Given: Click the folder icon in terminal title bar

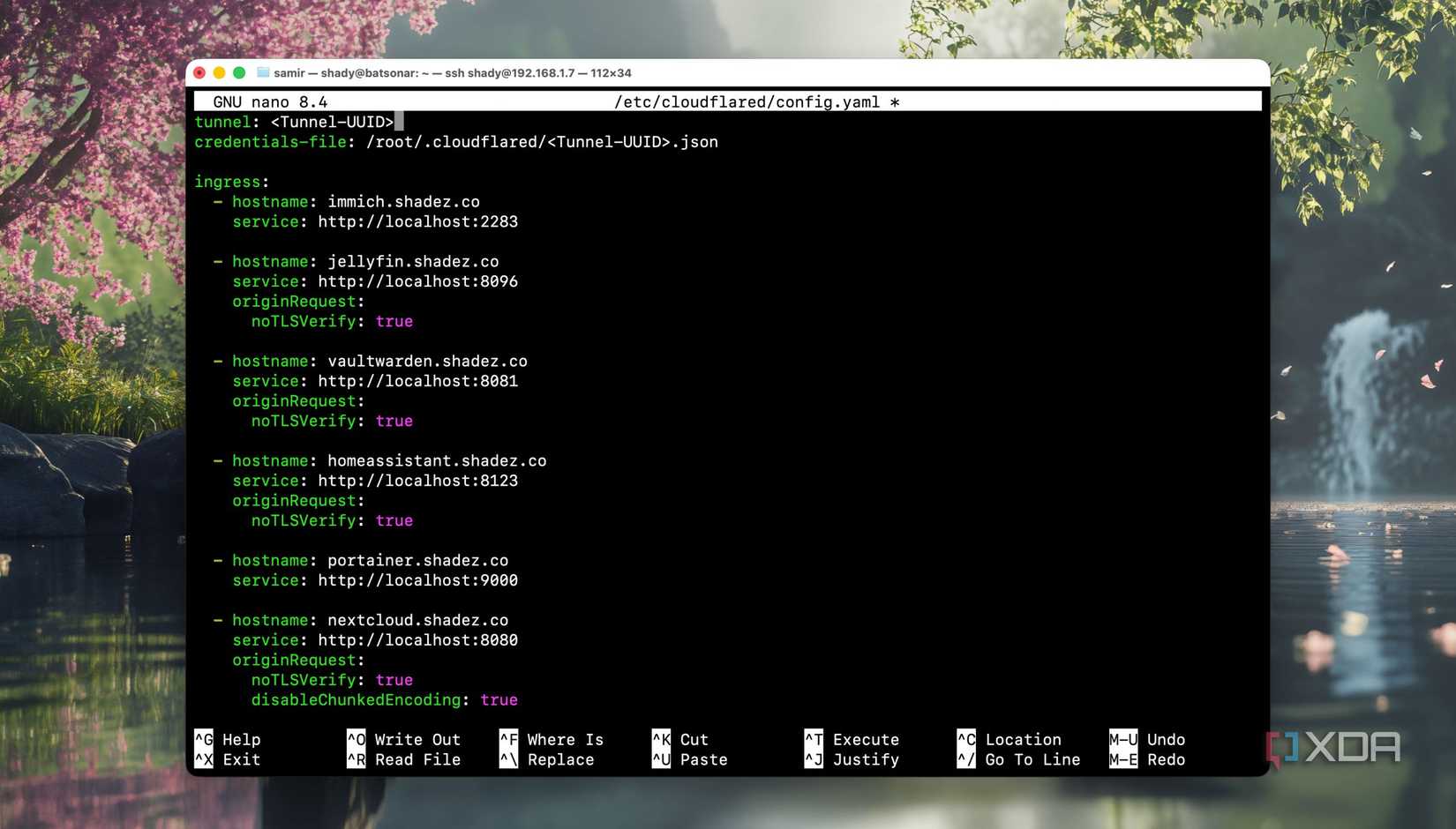Looking at the screenshot, I should (x=262, y=73).
